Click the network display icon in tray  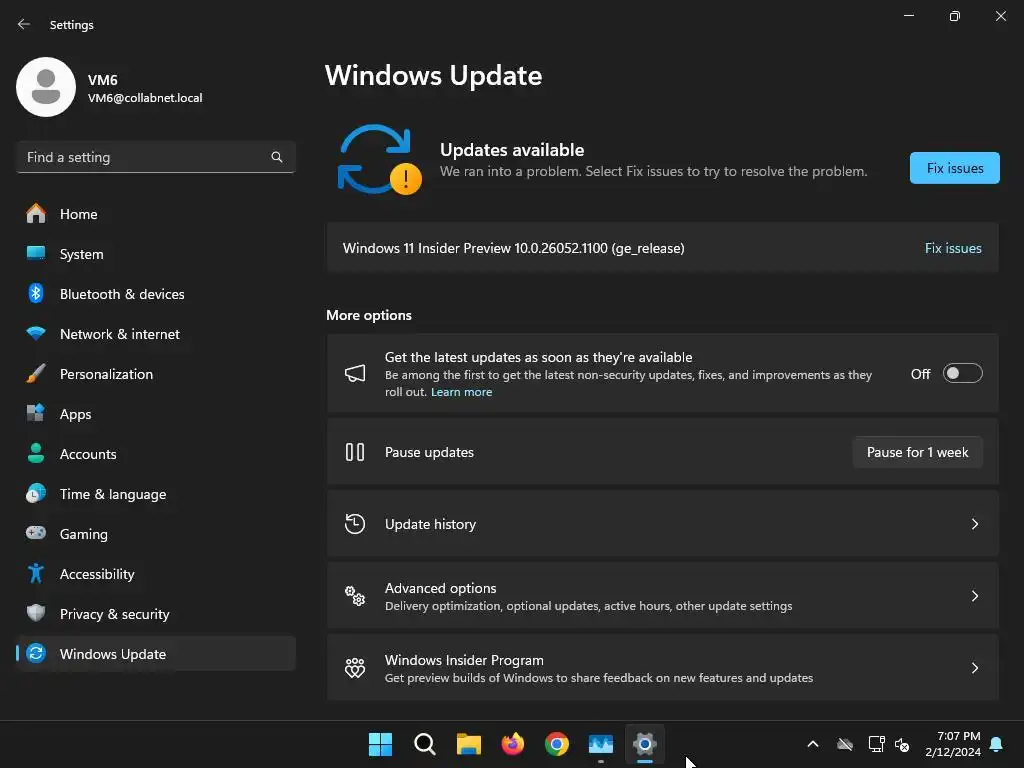876,744
